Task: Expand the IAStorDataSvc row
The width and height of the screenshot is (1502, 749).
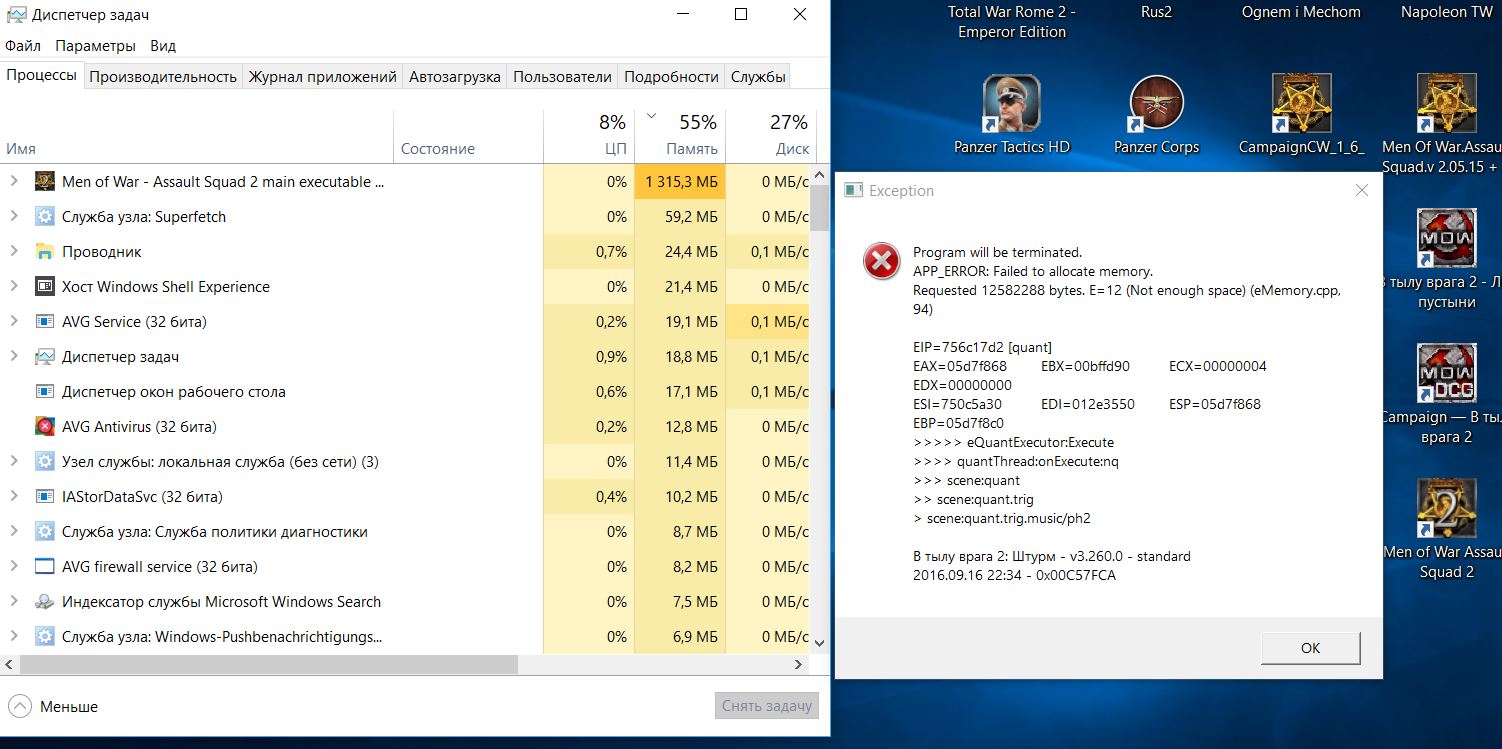Action: [x=14, y=496]
